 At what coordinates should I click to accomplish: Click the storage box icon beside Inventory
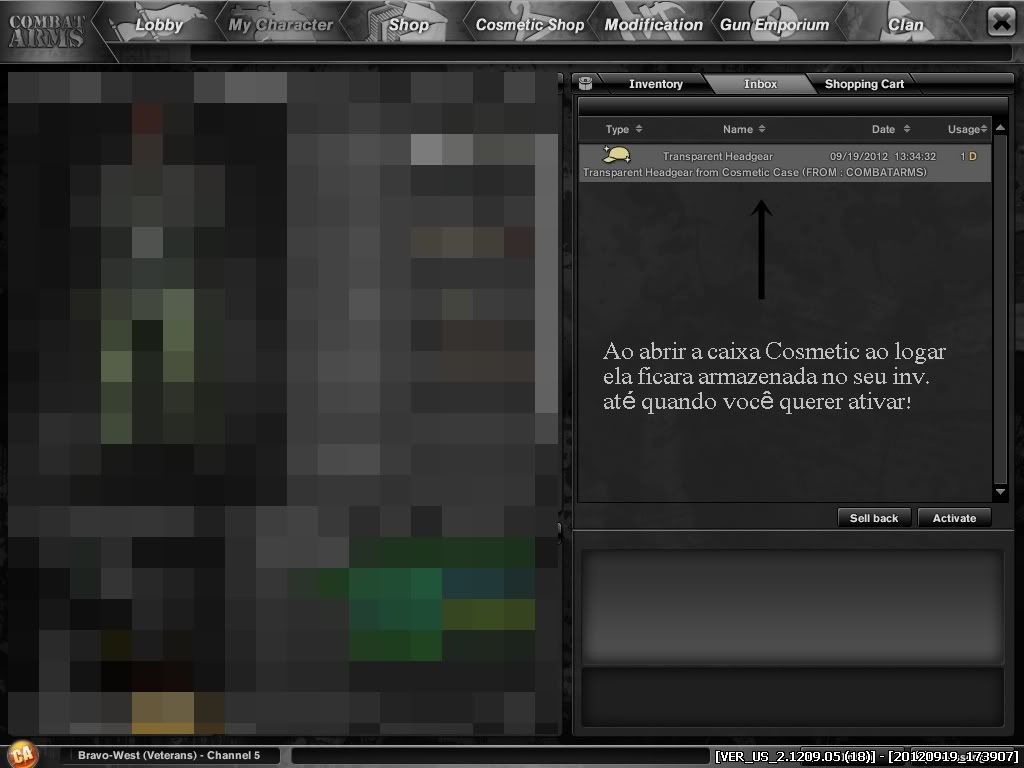click(586, 83)
